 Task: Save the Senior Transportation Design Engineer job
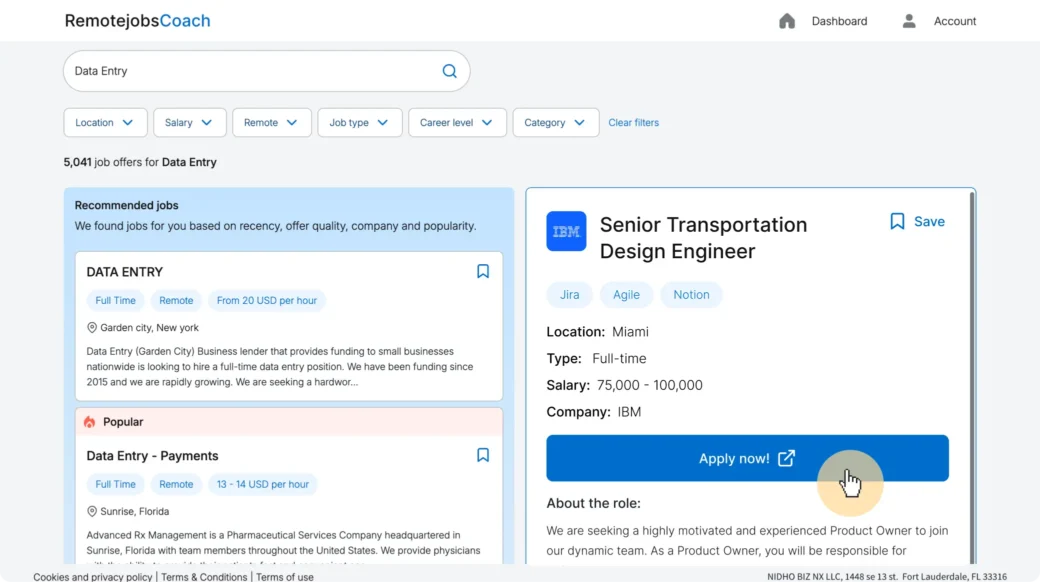[916, 222]
